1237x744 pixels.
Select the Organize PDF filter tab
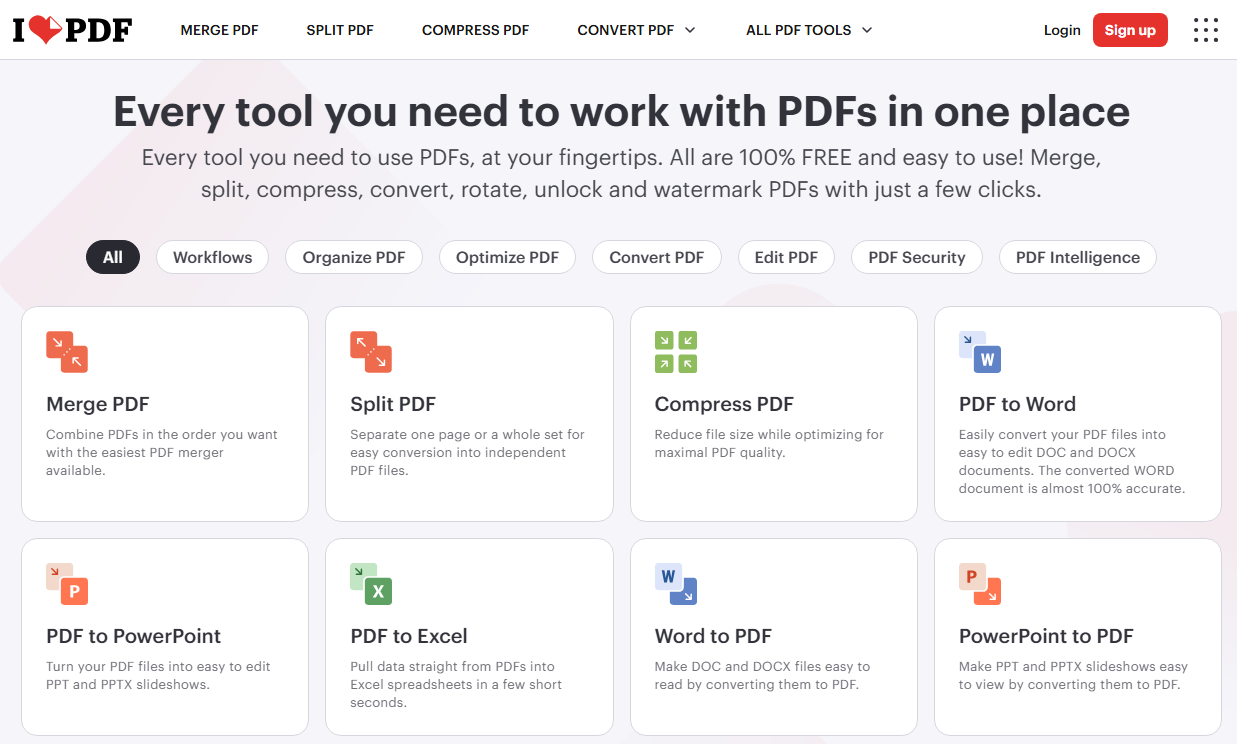(354, 257)
